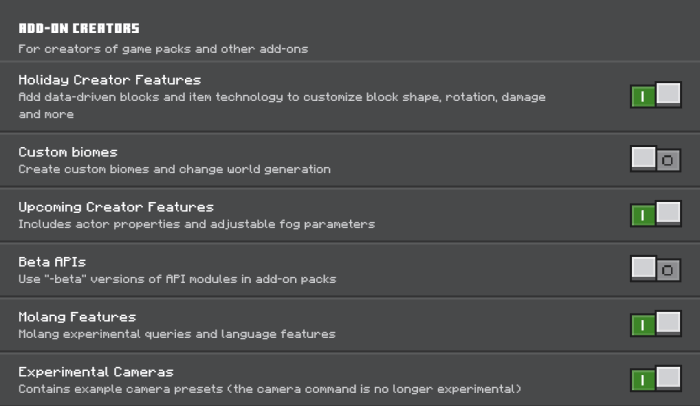Click the actor properties and fog description
This screenshot has height=406, width=700.
click(196, 224)
